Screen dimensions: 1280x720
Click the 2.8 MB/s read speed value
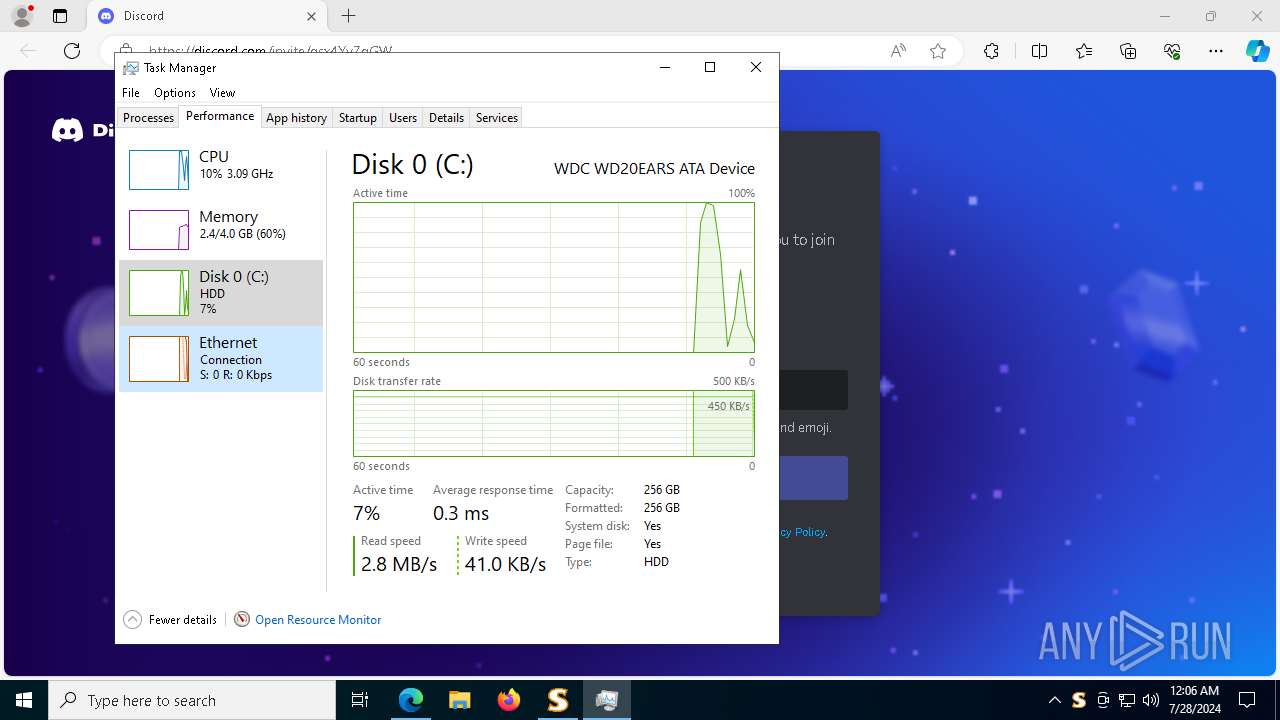click(x=399, y=564)
